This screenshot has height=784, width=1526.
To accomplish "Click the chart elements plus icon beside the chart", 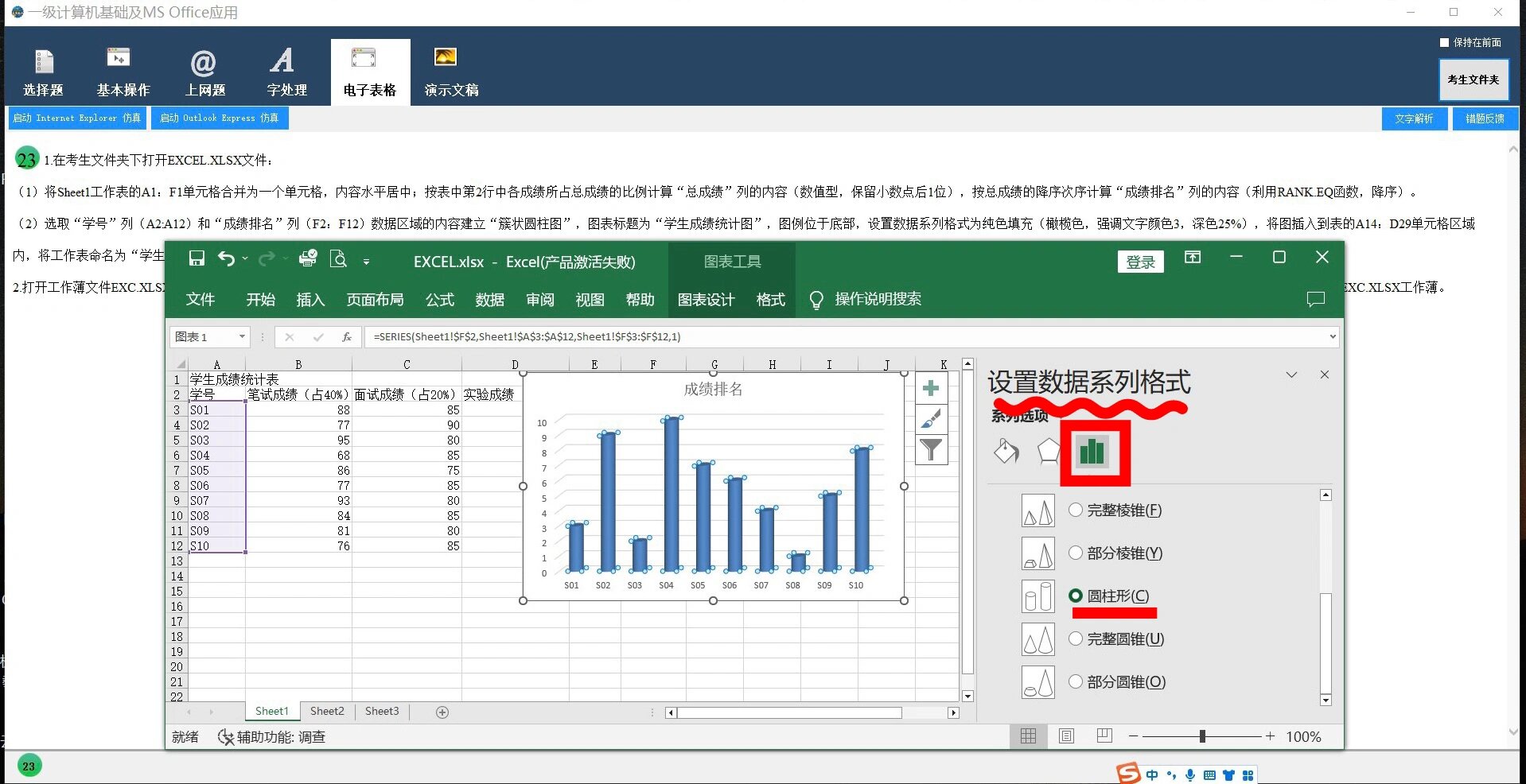I will pos(931,389).
